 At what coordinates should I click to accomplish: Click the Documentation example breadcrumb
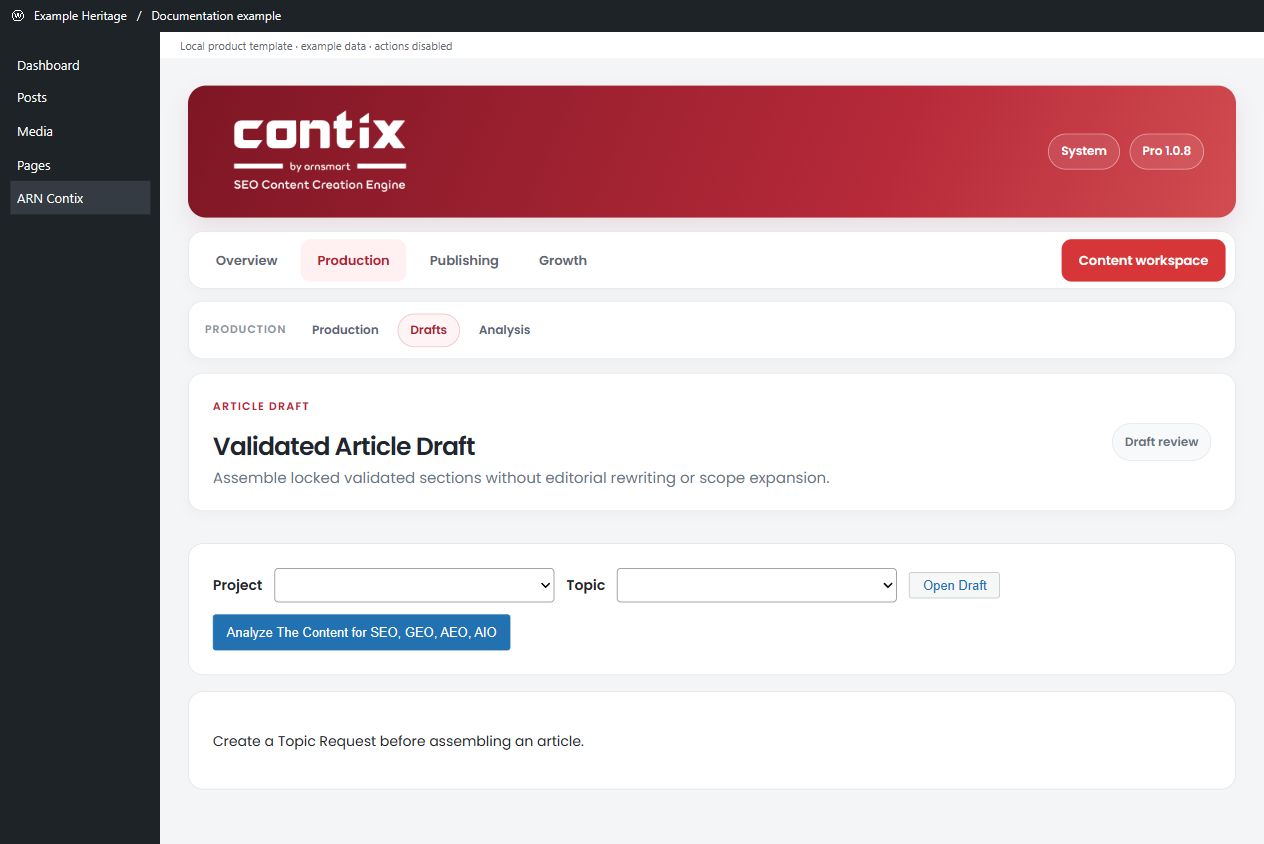[216, 16]
